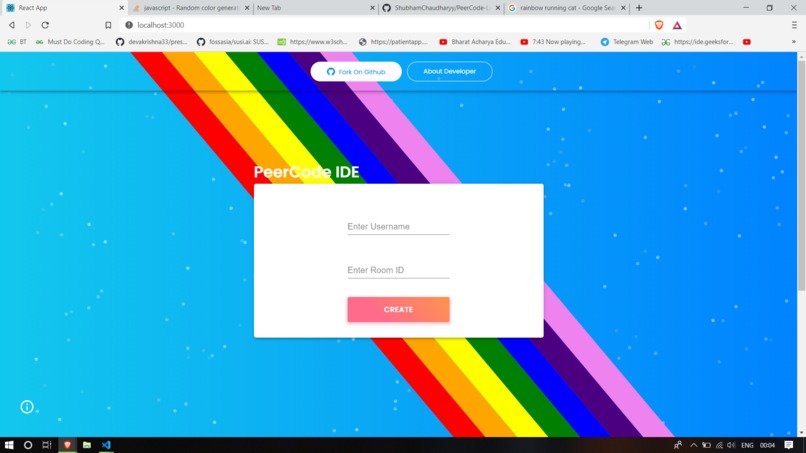Open the browser main menu
Screen dimensions: 806x453
click(x=794, y=25)
